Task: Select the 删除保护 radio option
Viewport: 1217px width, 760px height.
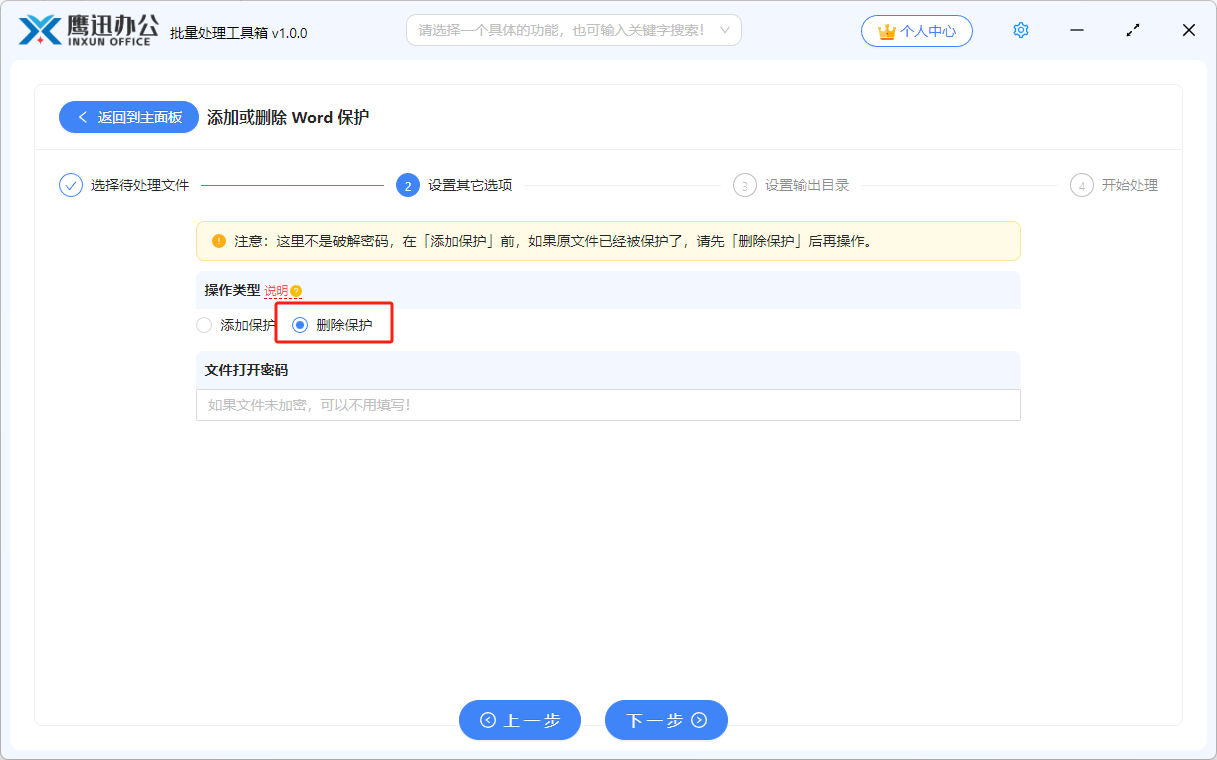Action: tap(300, 325)
